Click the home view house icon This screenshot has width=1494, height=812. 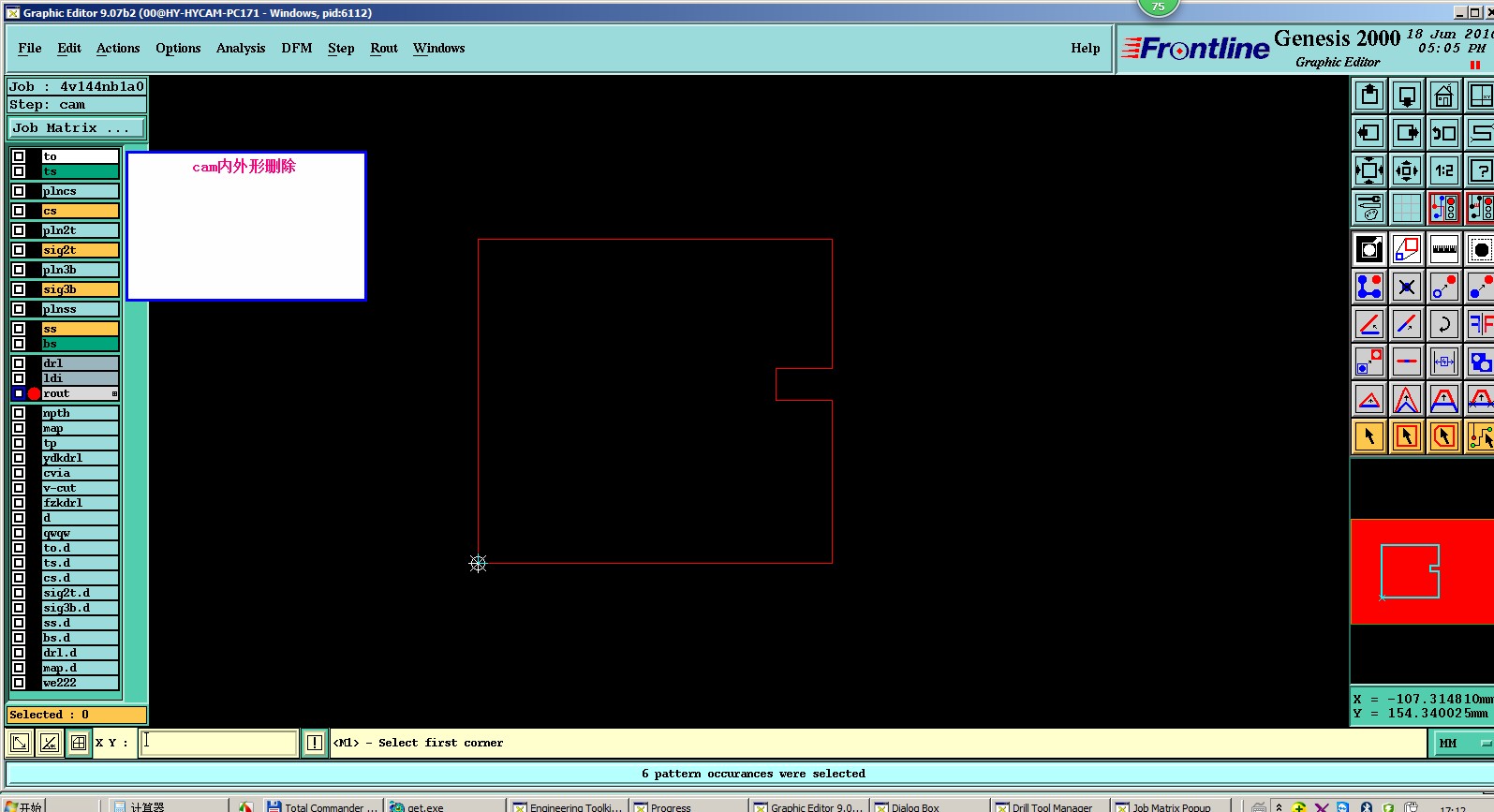click(1444, 96)
